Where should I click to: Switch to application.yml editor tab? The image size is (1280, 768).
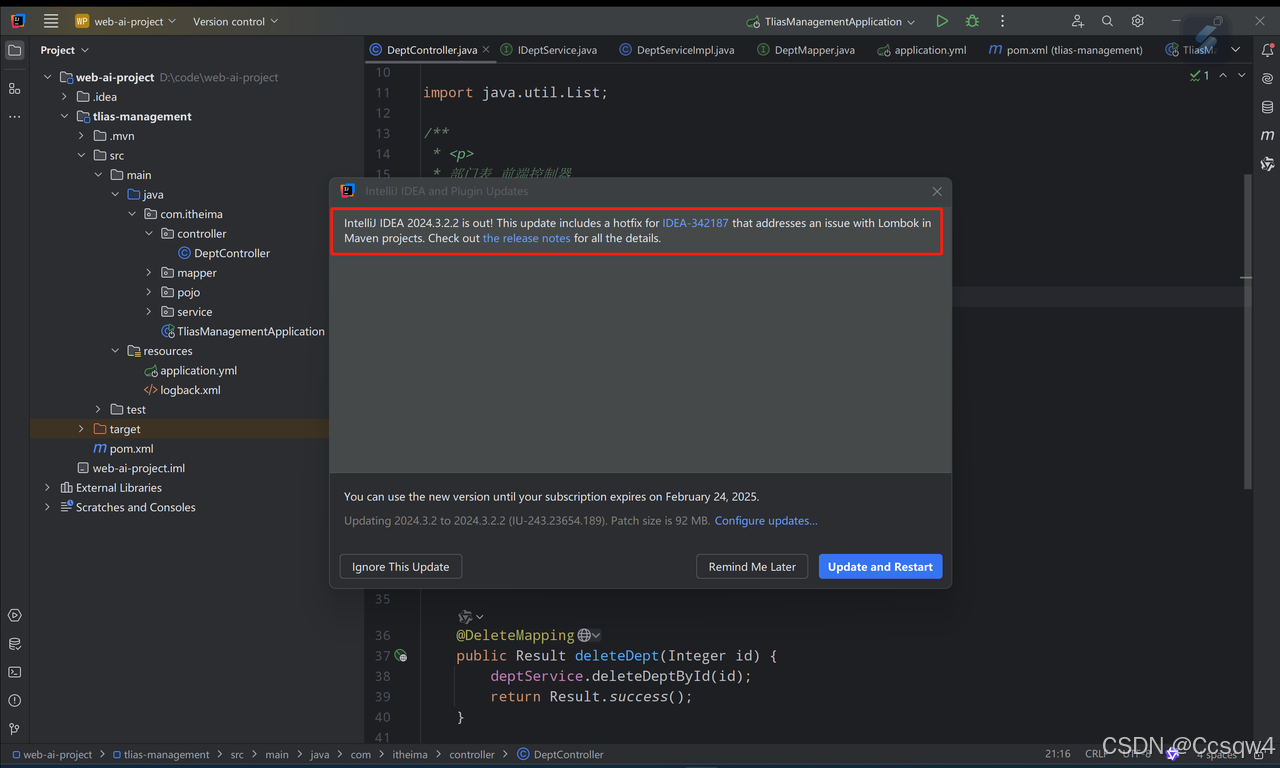click(x=921, y=50)
